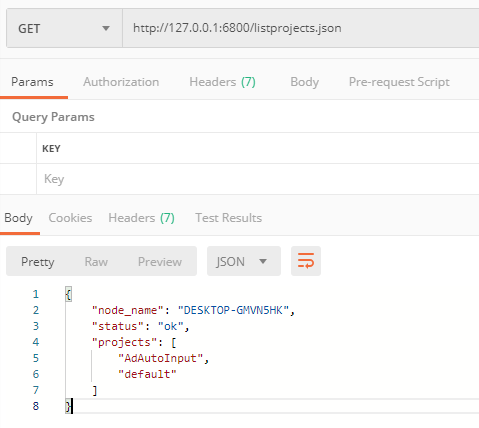Switch to the response Cookies tab
Image resolution: width=479 pixels, height=428 pixels.
click(x=70, y=218)
